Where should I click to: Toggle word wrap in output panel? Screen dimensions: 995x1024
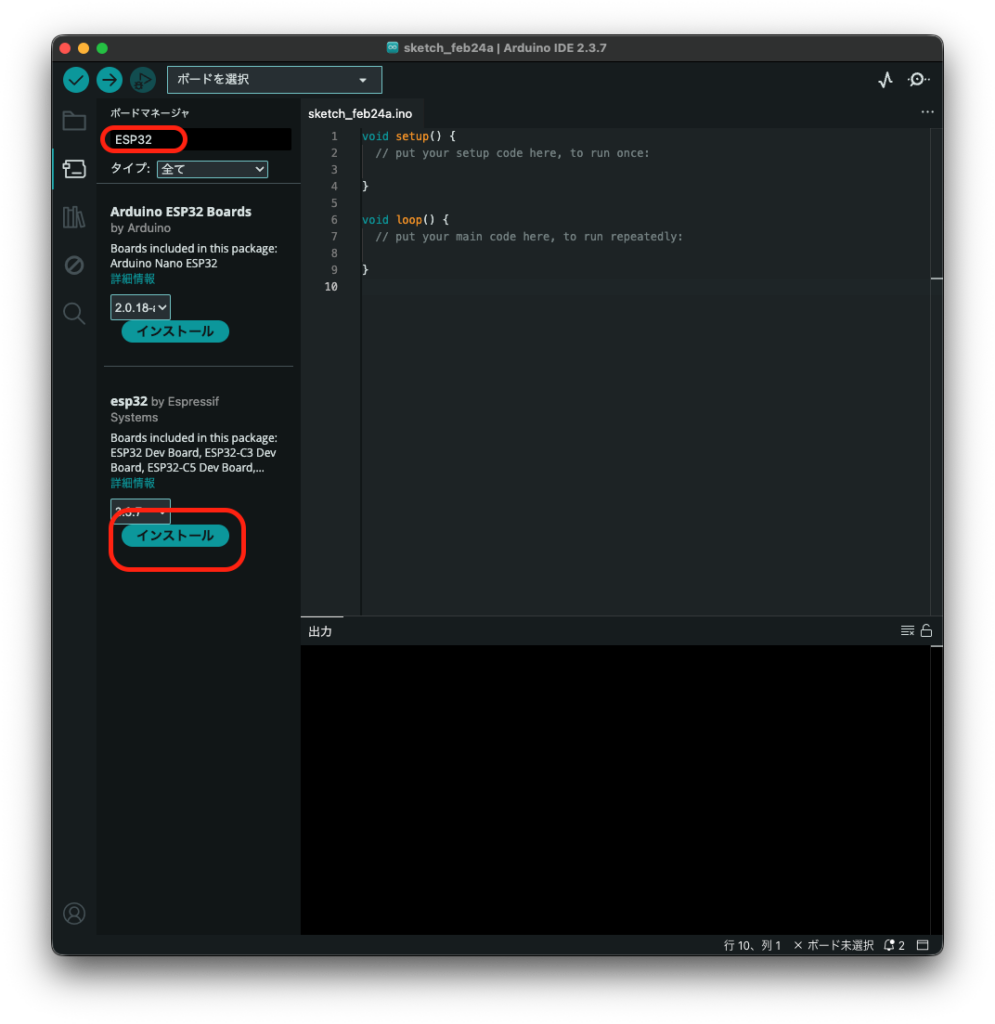pyautogui.click(x=907, y=630)
